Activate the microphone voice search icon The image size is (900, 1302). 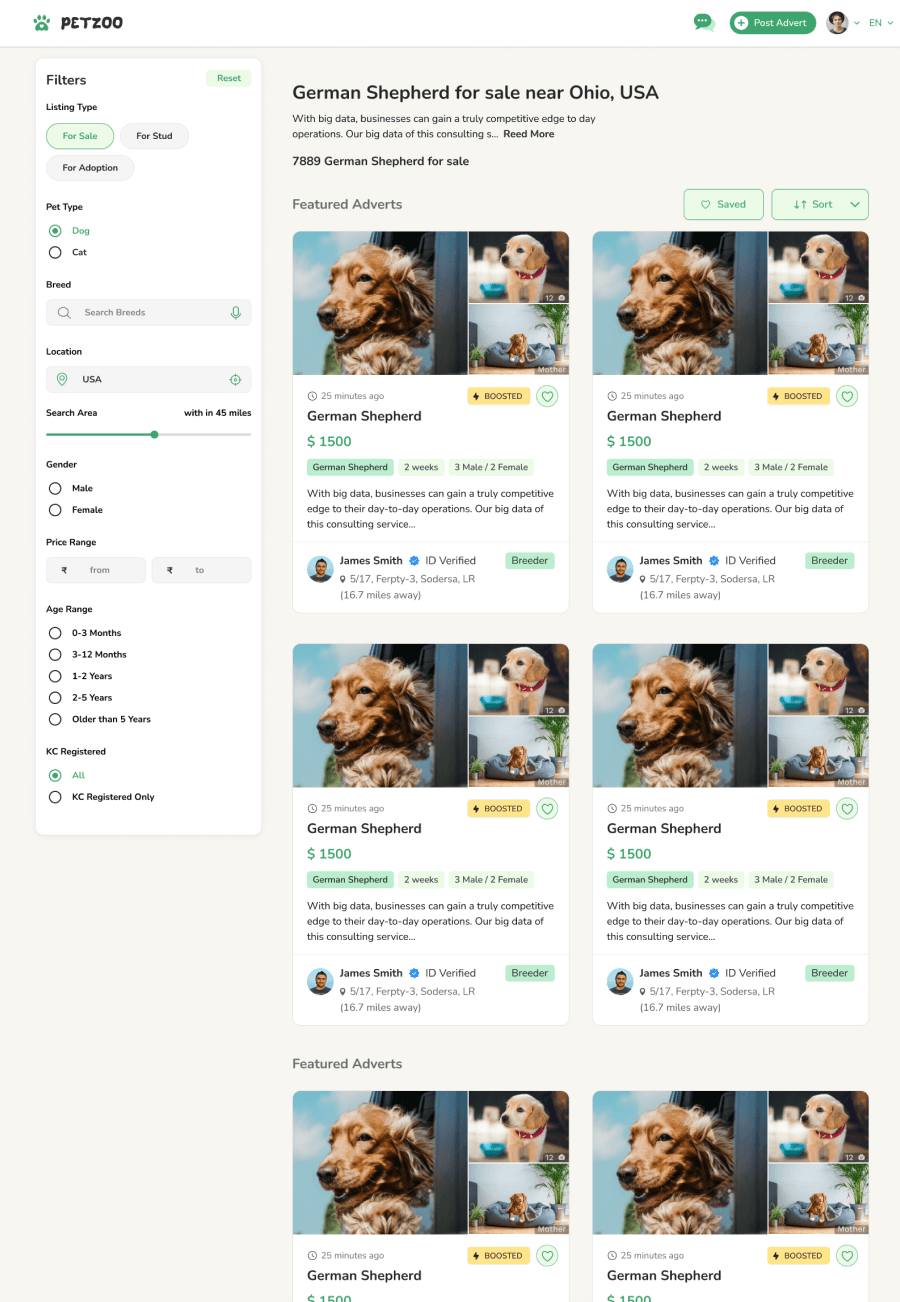pos(236,313)
